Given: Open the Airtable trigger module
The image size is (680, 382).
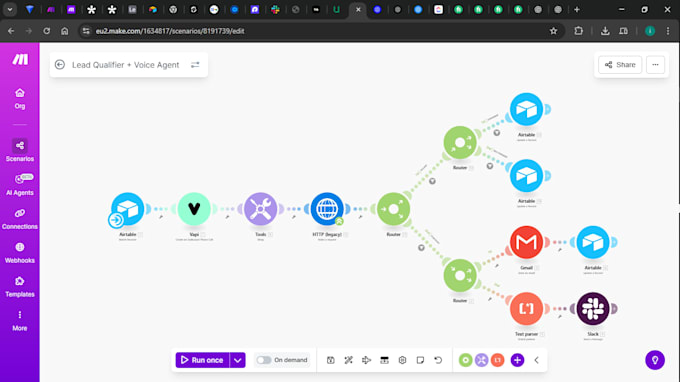Looking at the screenshot, I should (x=128, y=209).
